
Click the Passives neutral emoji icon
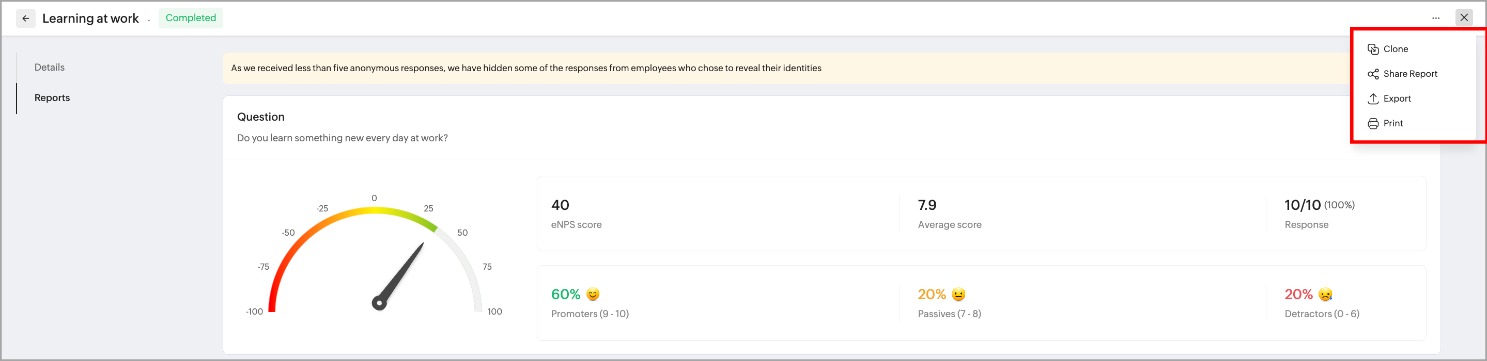tap(959, 295)
